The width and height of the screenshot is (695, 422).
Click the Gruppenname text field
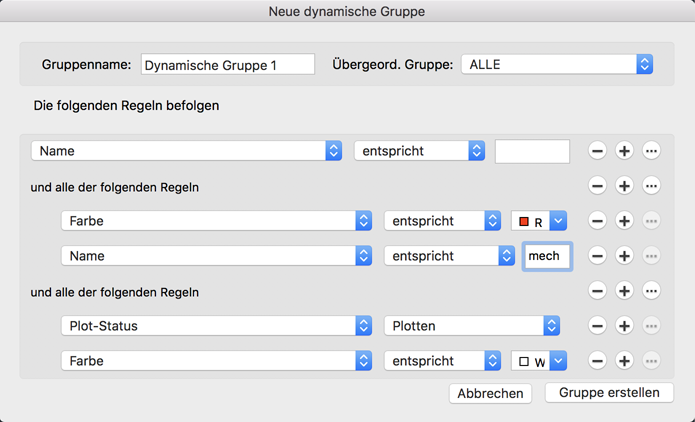[227, 65]
